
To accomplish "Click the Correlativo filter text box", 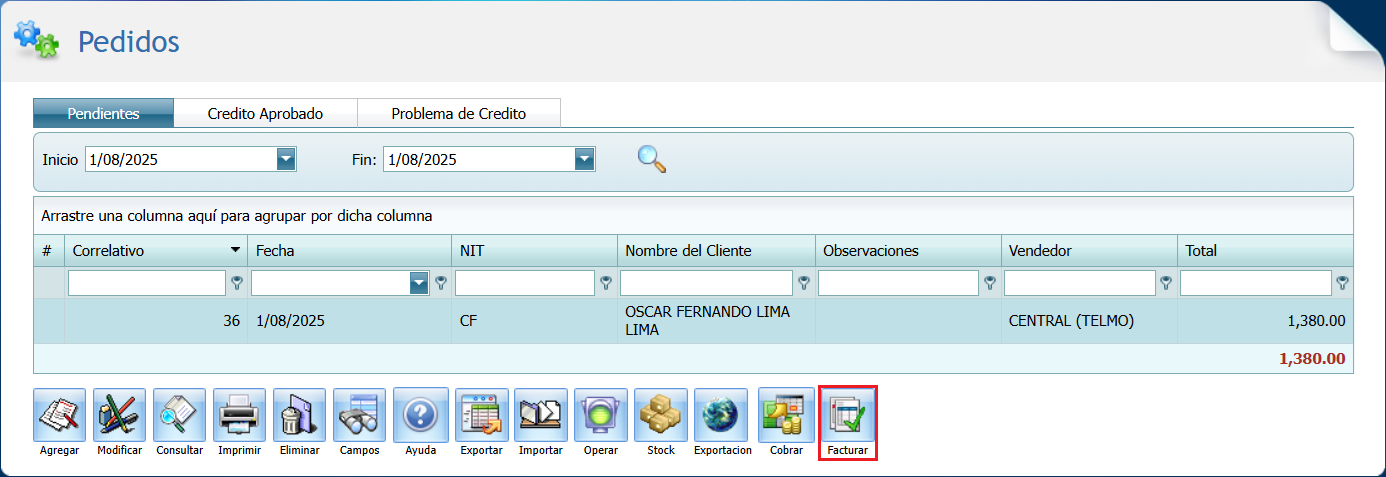I will (x=147, y=283).
